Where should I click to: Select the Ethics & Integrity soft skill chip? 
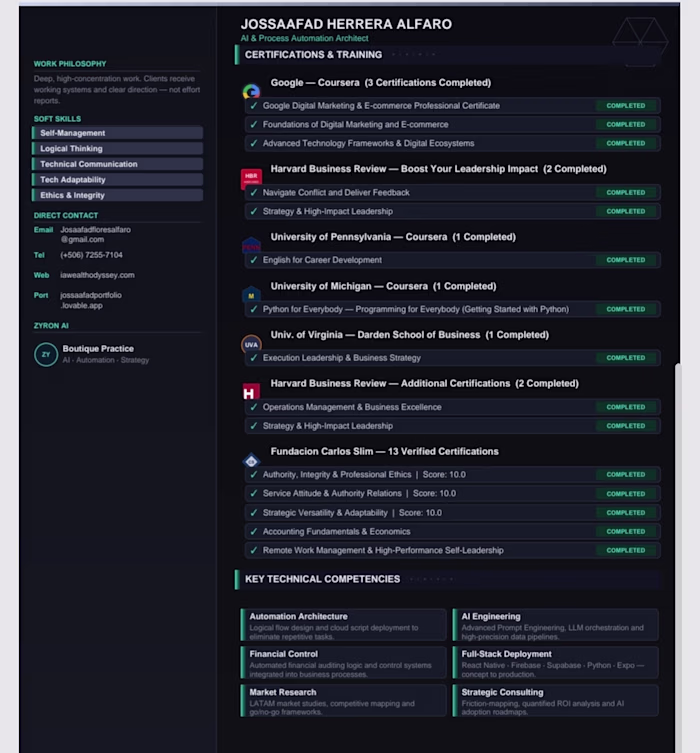117,195
